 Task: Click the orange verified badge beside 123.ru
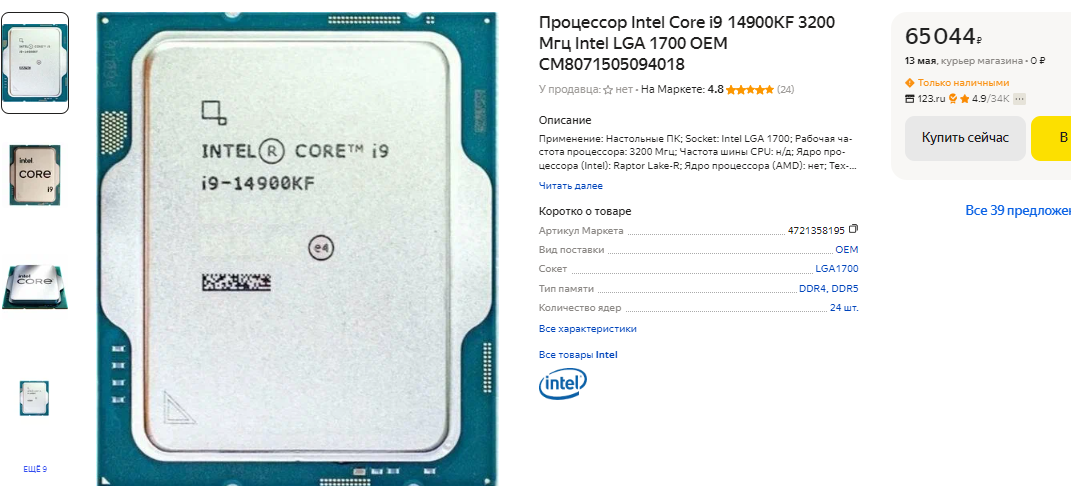pos(953,99)
